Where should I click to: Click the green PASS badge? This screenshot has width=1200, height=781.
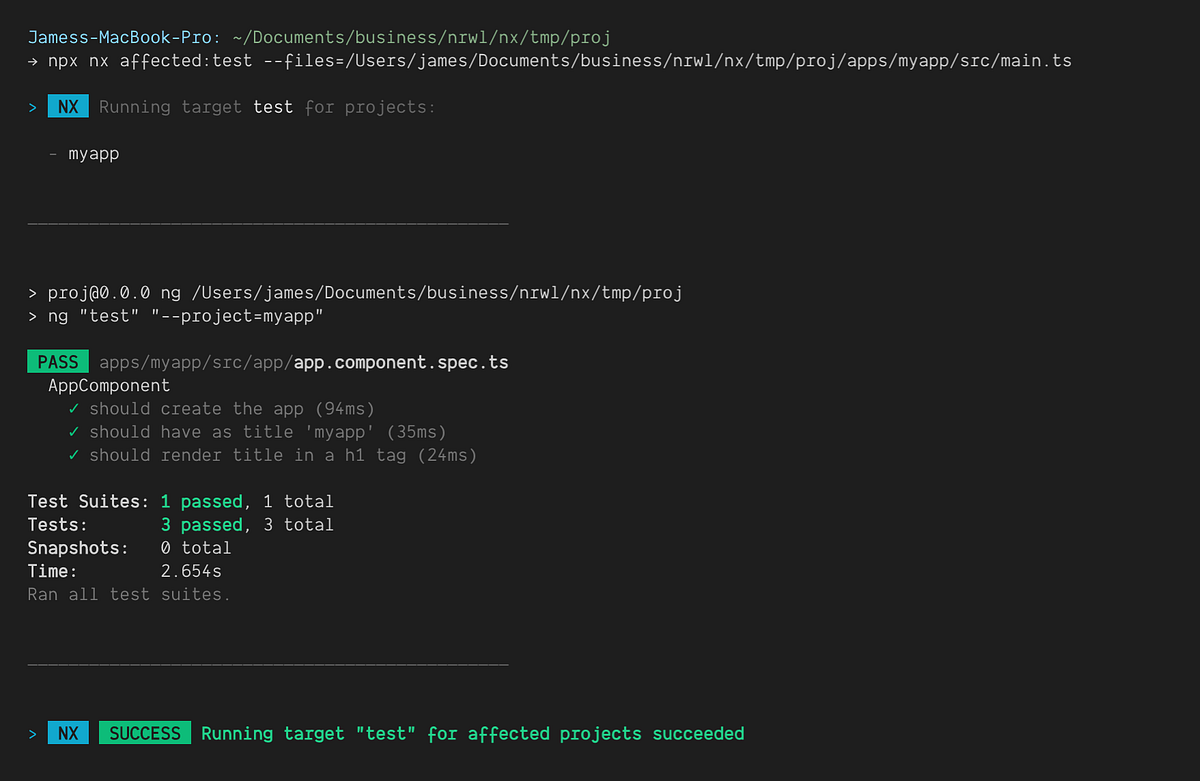pos(57,361)
